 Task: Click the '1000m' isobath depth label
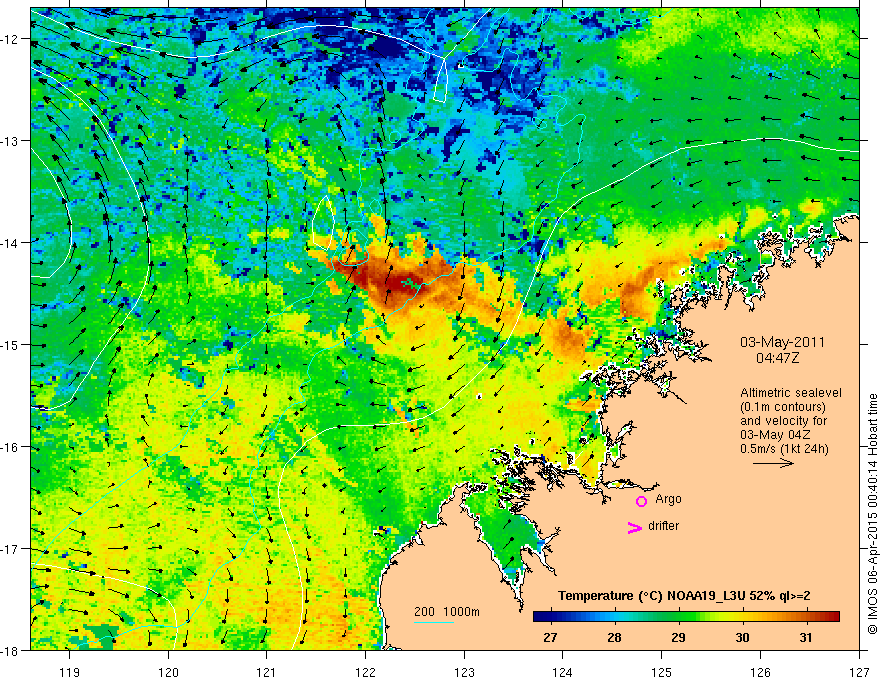tap(462, 612)
